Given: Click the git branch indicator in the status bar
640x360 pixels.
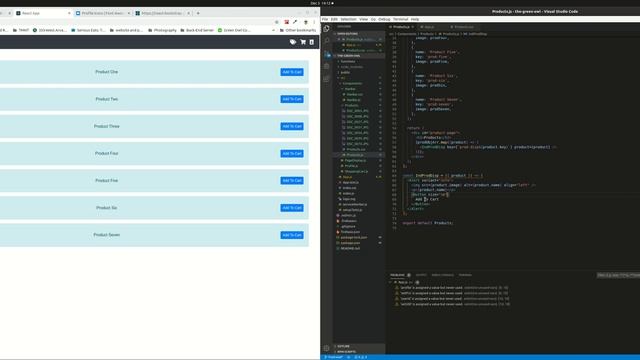Looking at the screenshot, I should pos(334,357).
